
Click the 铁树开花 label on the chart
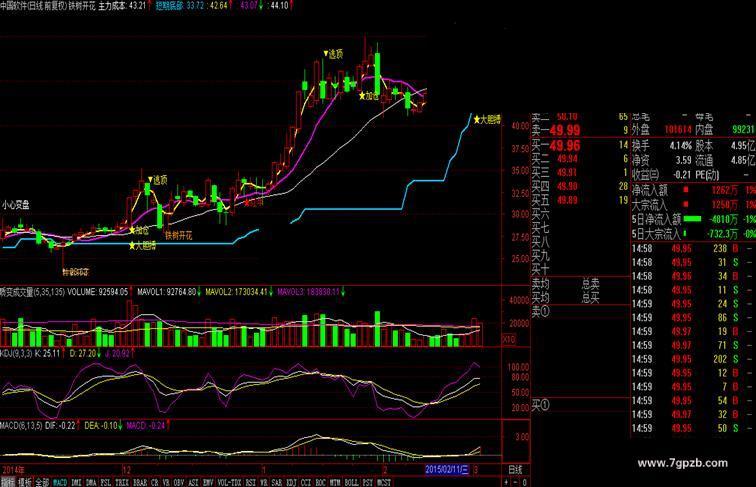pos(179,235)
